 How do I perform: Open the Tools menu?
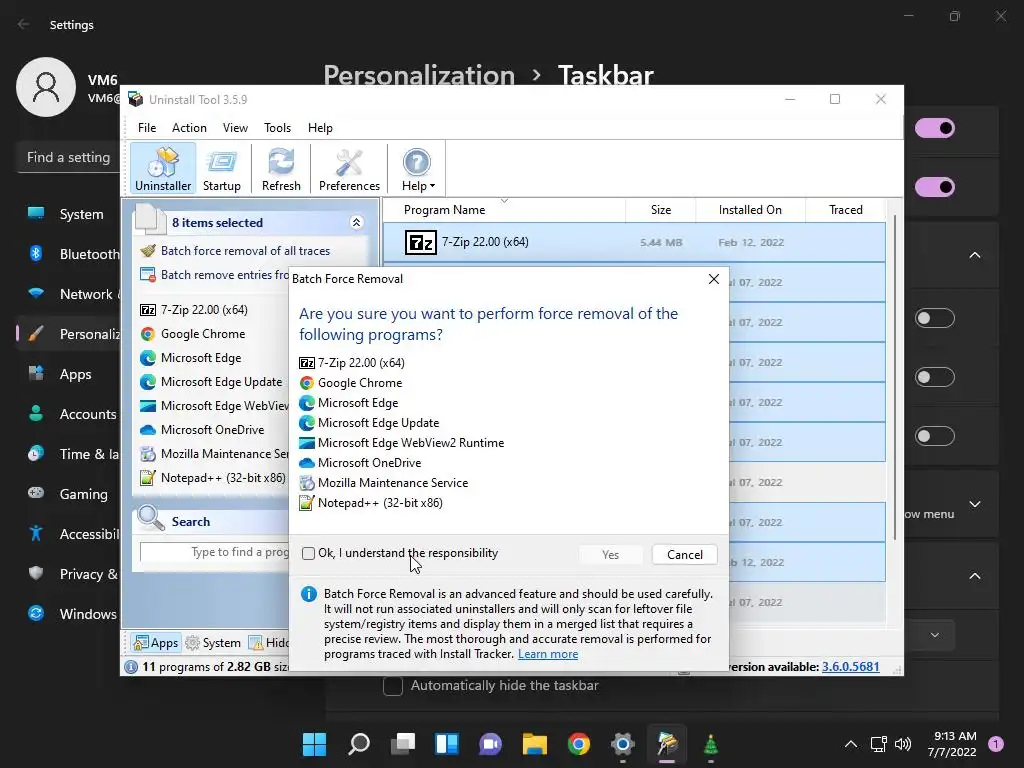[x=277, y=128]
